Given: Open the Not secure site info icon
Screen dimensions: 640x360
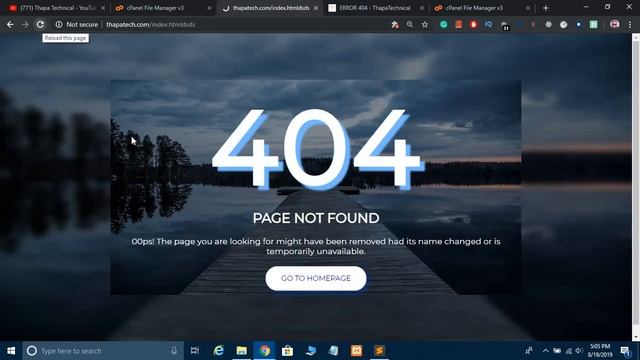Looking at the screenshot, I should pos(59,24).
